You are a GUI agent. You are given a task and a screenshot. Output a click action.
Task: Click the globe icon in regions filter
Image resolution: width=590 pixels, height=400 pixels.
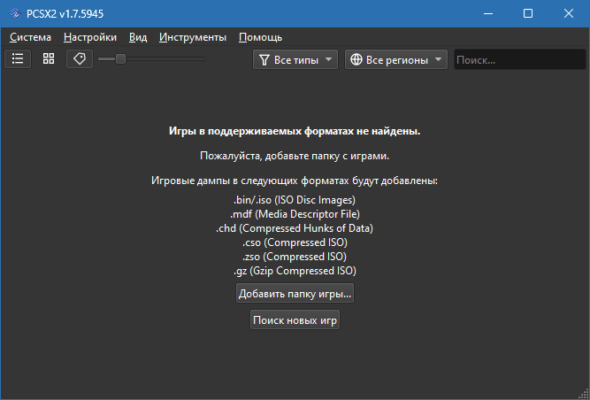pyautogui.click(x=356, y=59)
